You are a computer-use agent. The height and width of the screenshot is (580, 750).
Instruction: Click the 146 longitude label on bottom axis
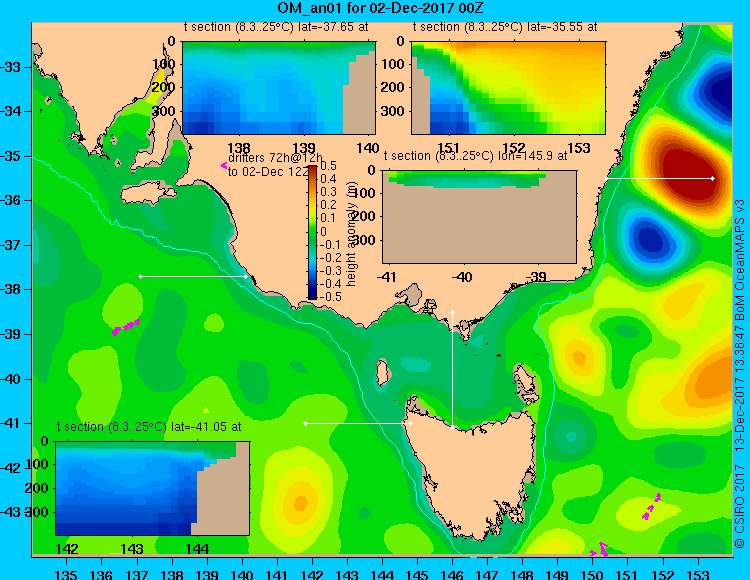point(452,574)
